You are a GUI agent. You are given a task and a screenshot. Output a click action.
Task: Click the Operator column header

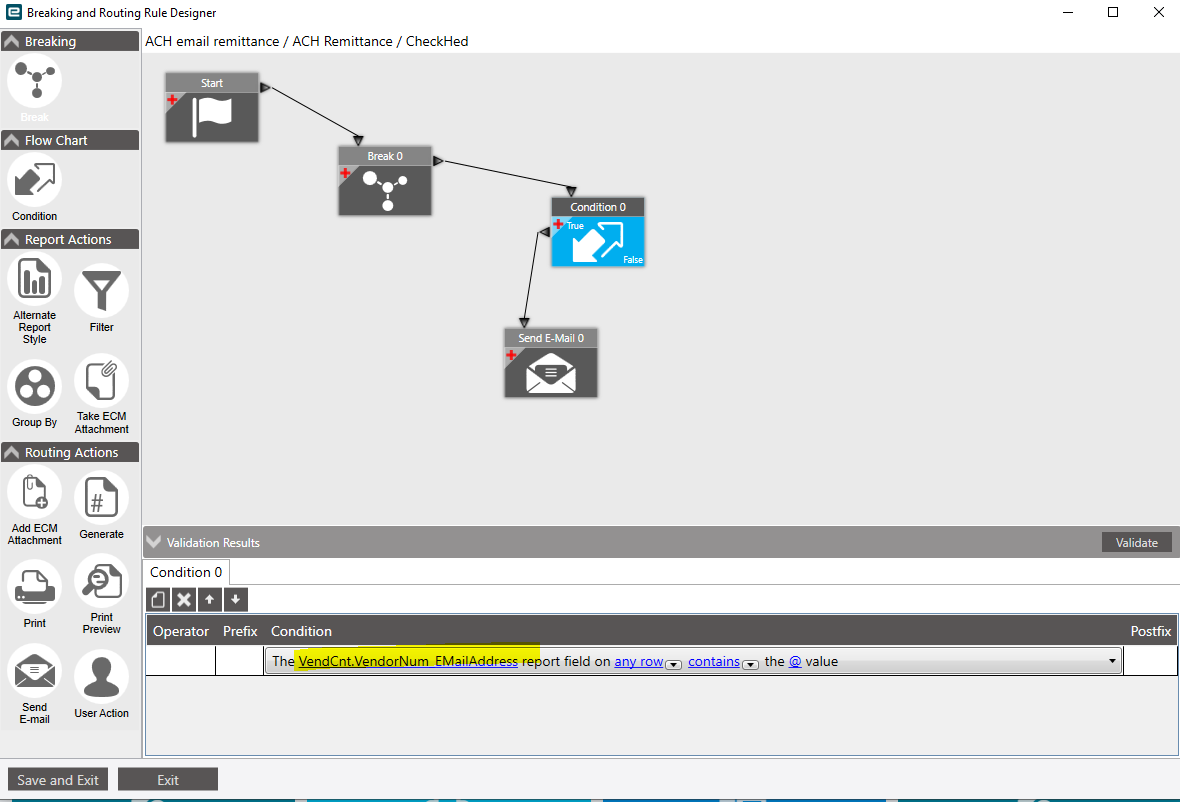181,631
